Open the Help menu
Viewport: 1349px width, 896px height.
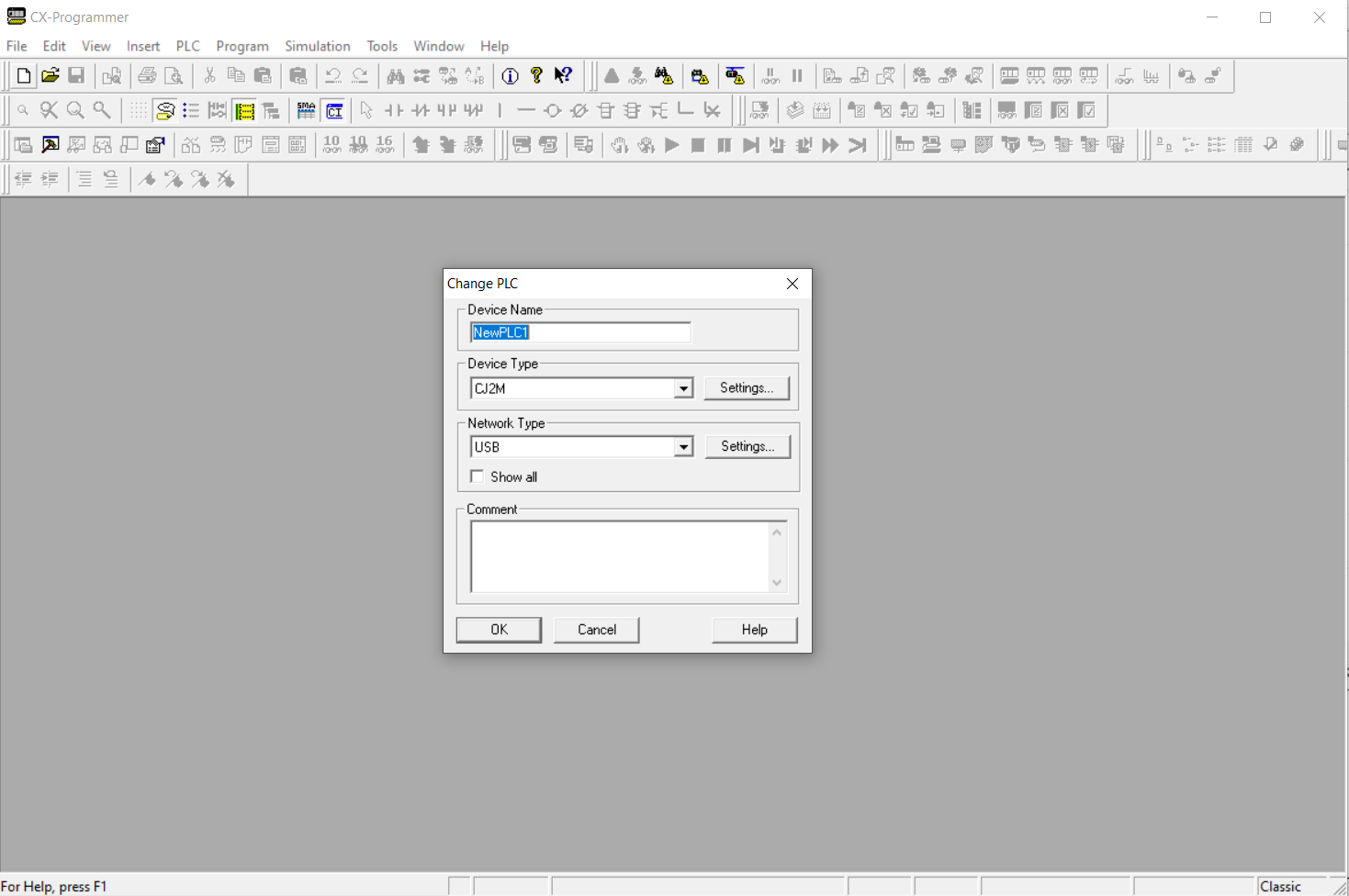point(494,46)
